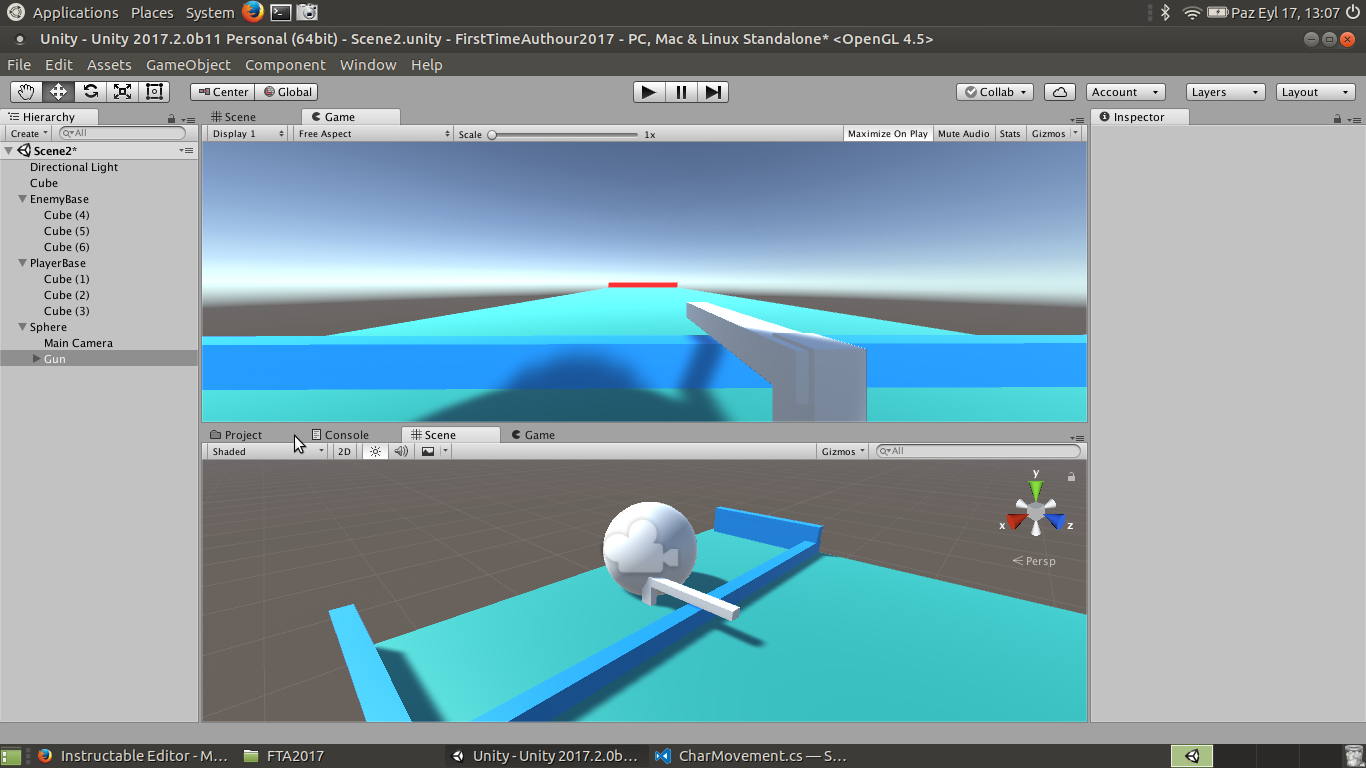Open Wi-Fi network indicator

(1191, 12)
